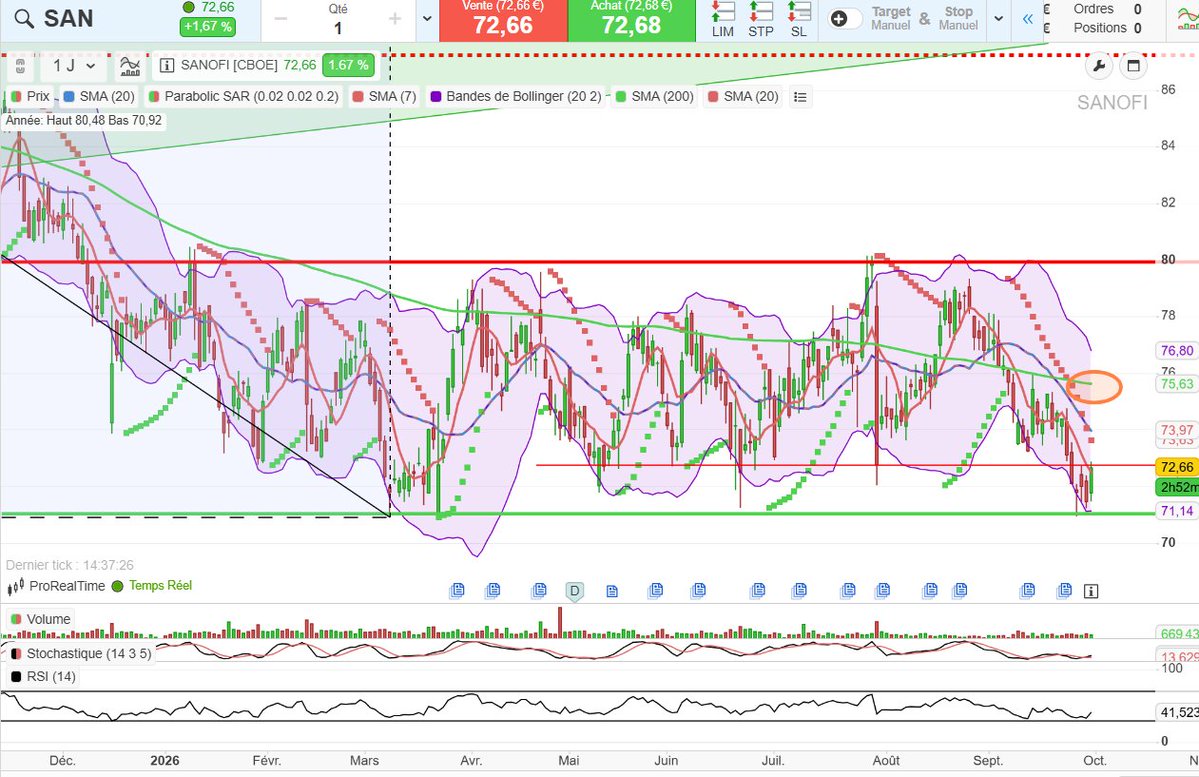Screen dimensions: 1199x777
Task: Open the Prix legend chip
Action: point(31,96)
